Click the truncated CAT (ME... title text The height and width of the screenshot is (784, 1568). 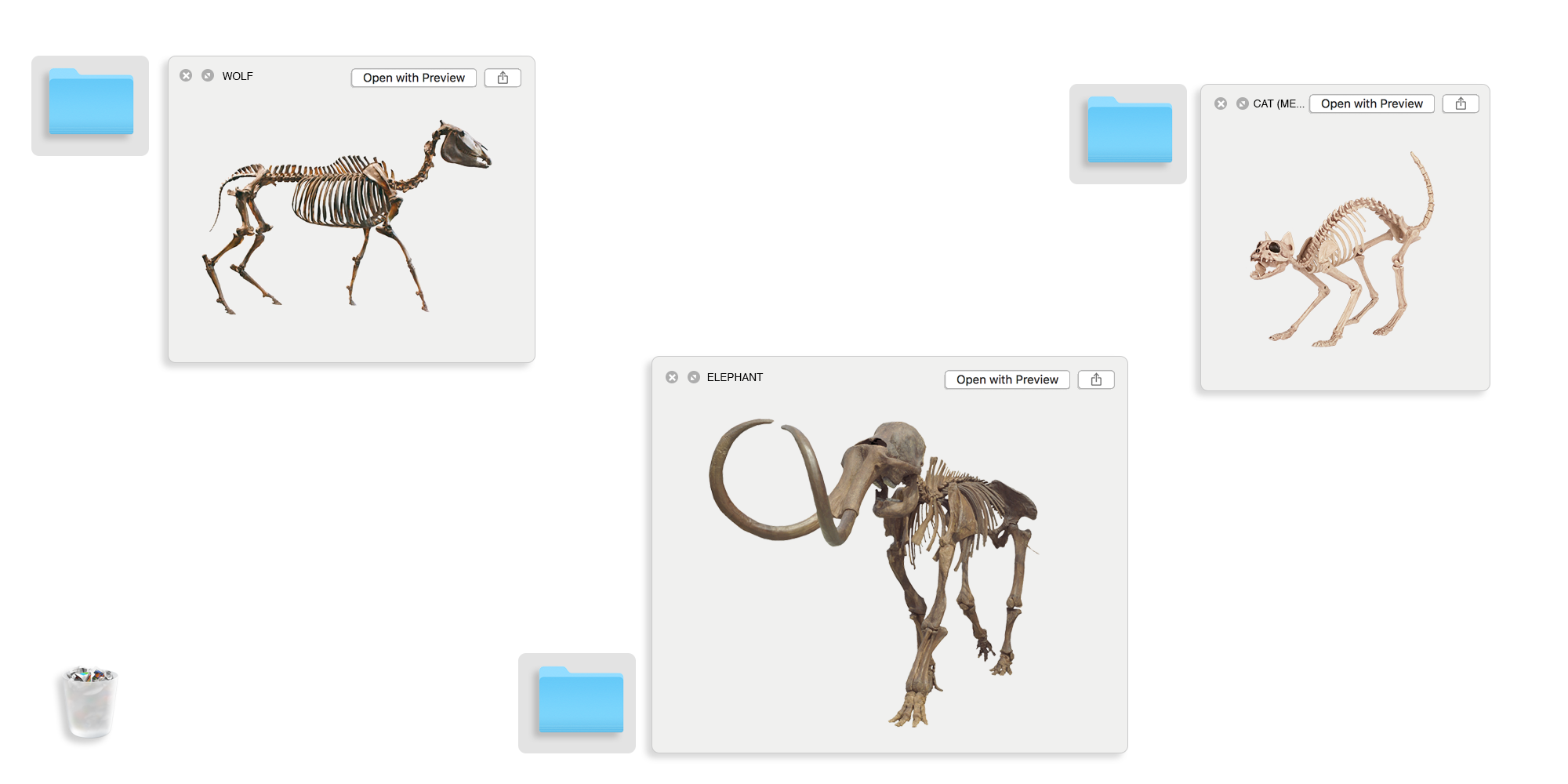click(1279, 103)
